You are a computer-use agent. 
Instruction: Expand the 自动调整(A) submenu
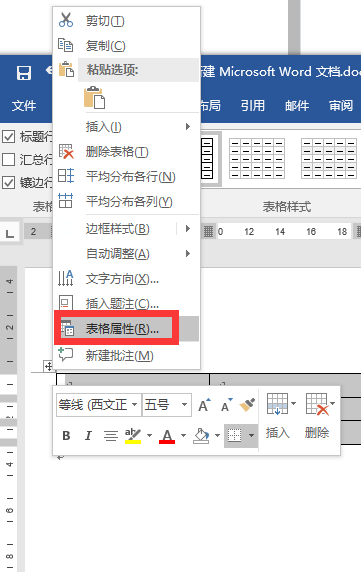(126, 254)
